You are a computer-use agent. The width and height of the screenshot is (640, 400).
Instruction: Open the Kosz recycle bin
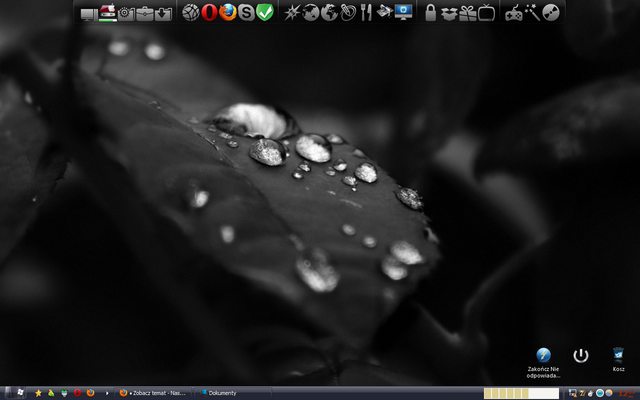[618, 356]
